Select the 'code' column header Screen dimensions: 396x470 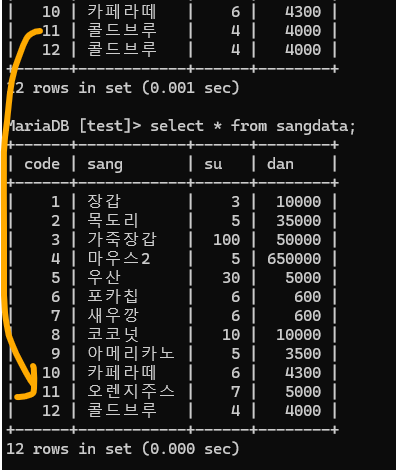click(42, 164)
